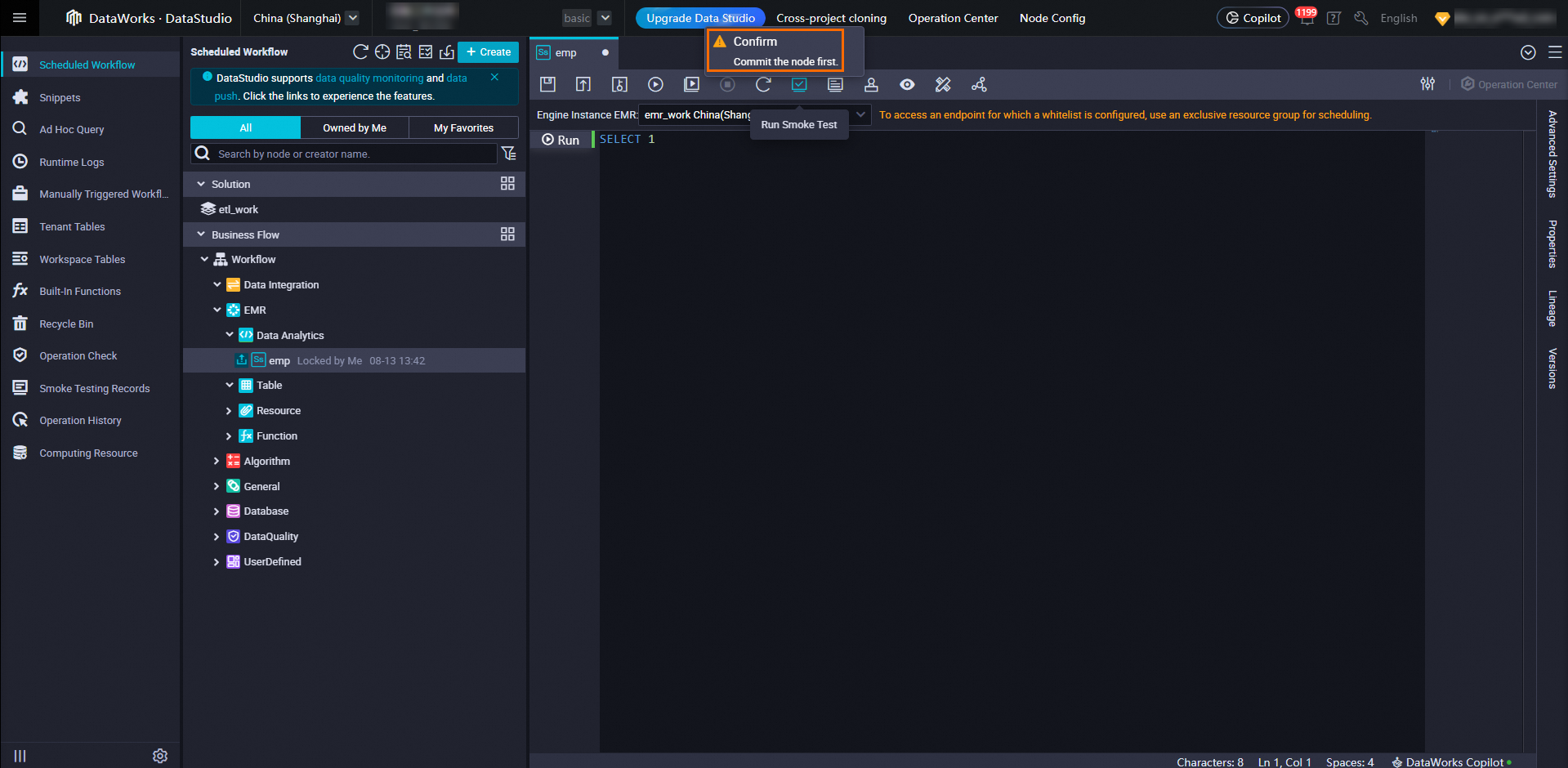Open settings gear at sidebar bottom
Screen dimensions: 1568x768
coord(160,756)
